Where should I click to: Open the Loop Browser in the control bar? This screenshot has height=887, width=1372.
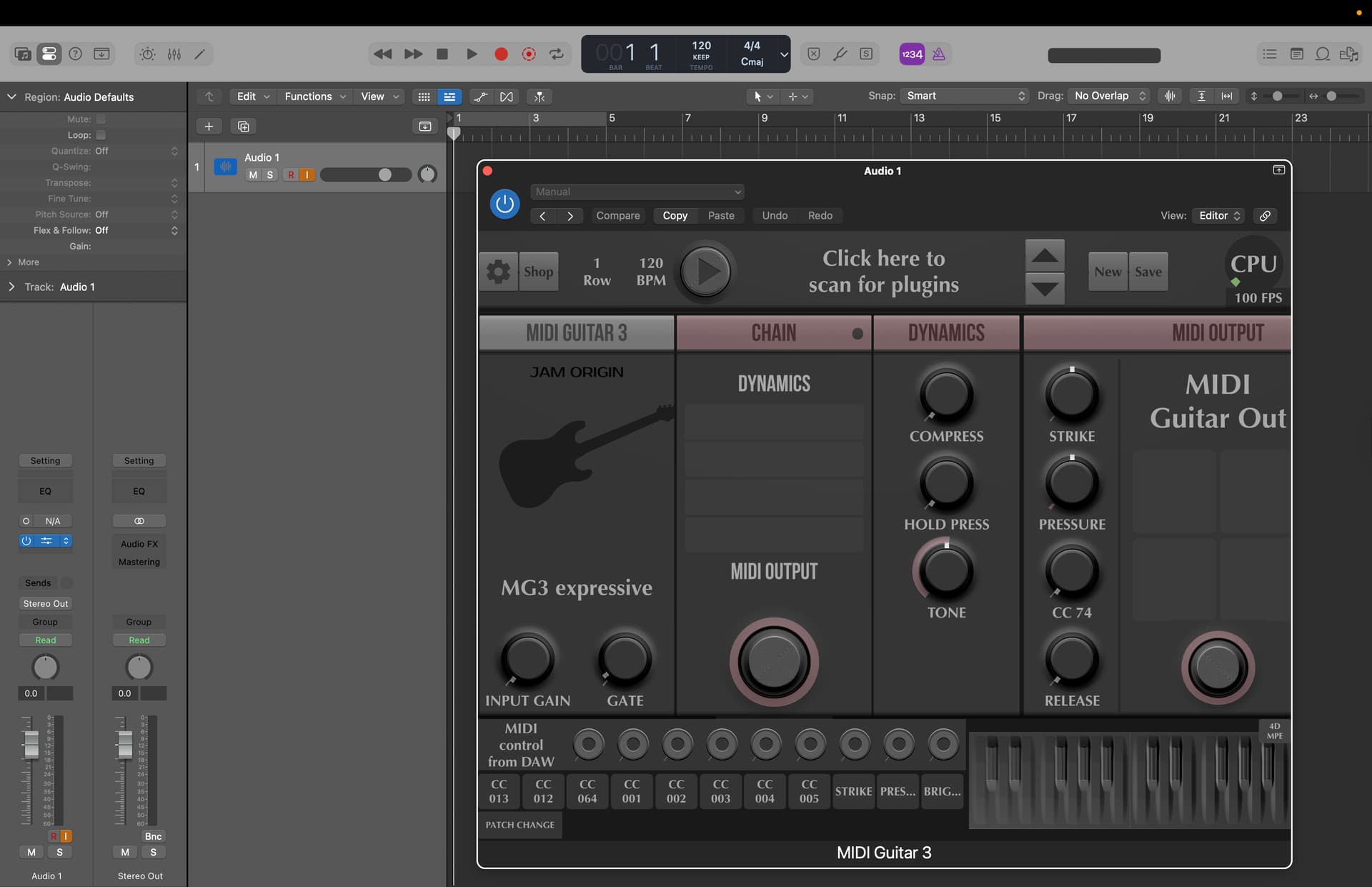pos(1322,54)
